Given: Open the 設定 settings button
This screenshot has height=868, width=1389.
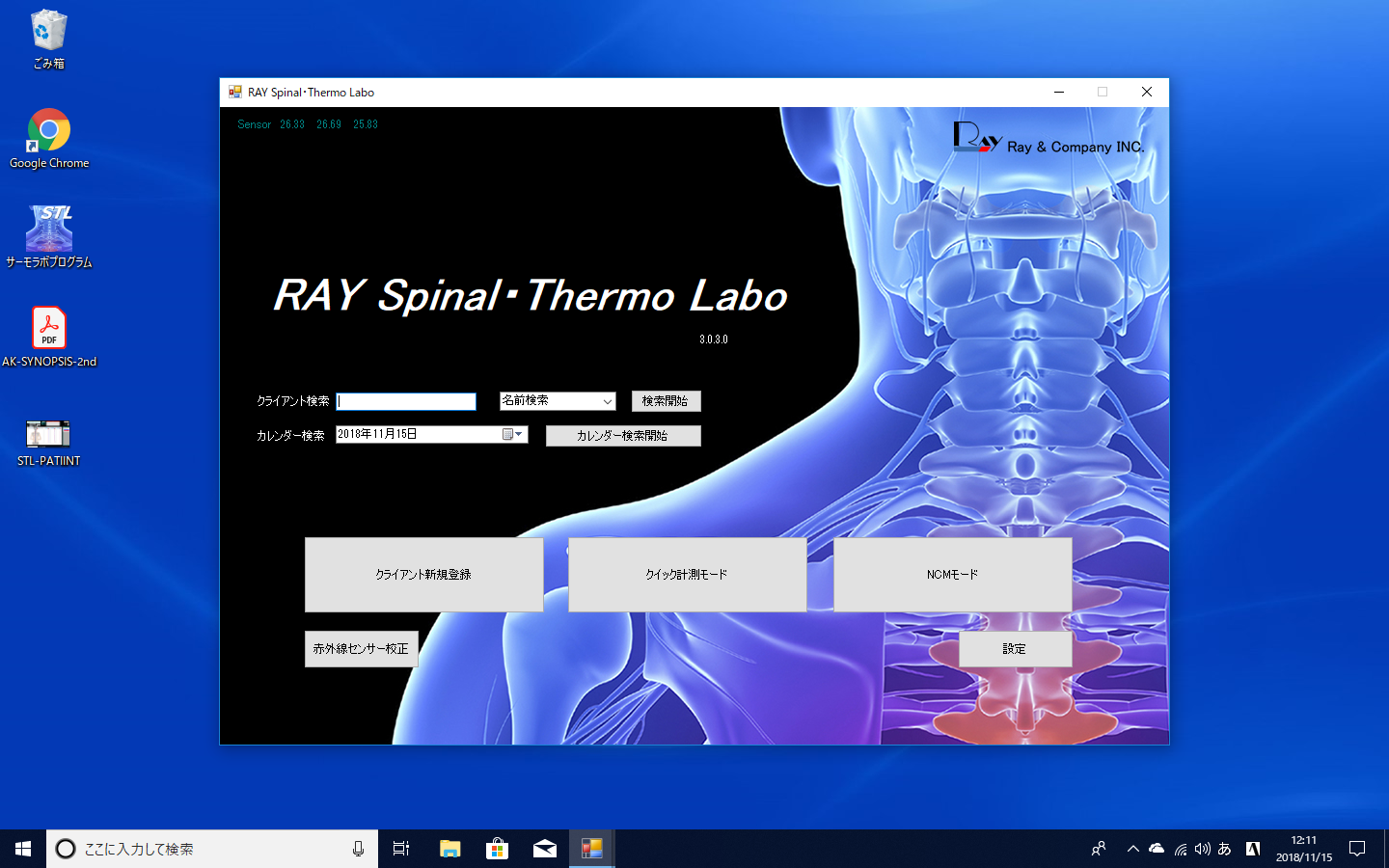Looking at the screenshot, I should (x=1015, y=649).
